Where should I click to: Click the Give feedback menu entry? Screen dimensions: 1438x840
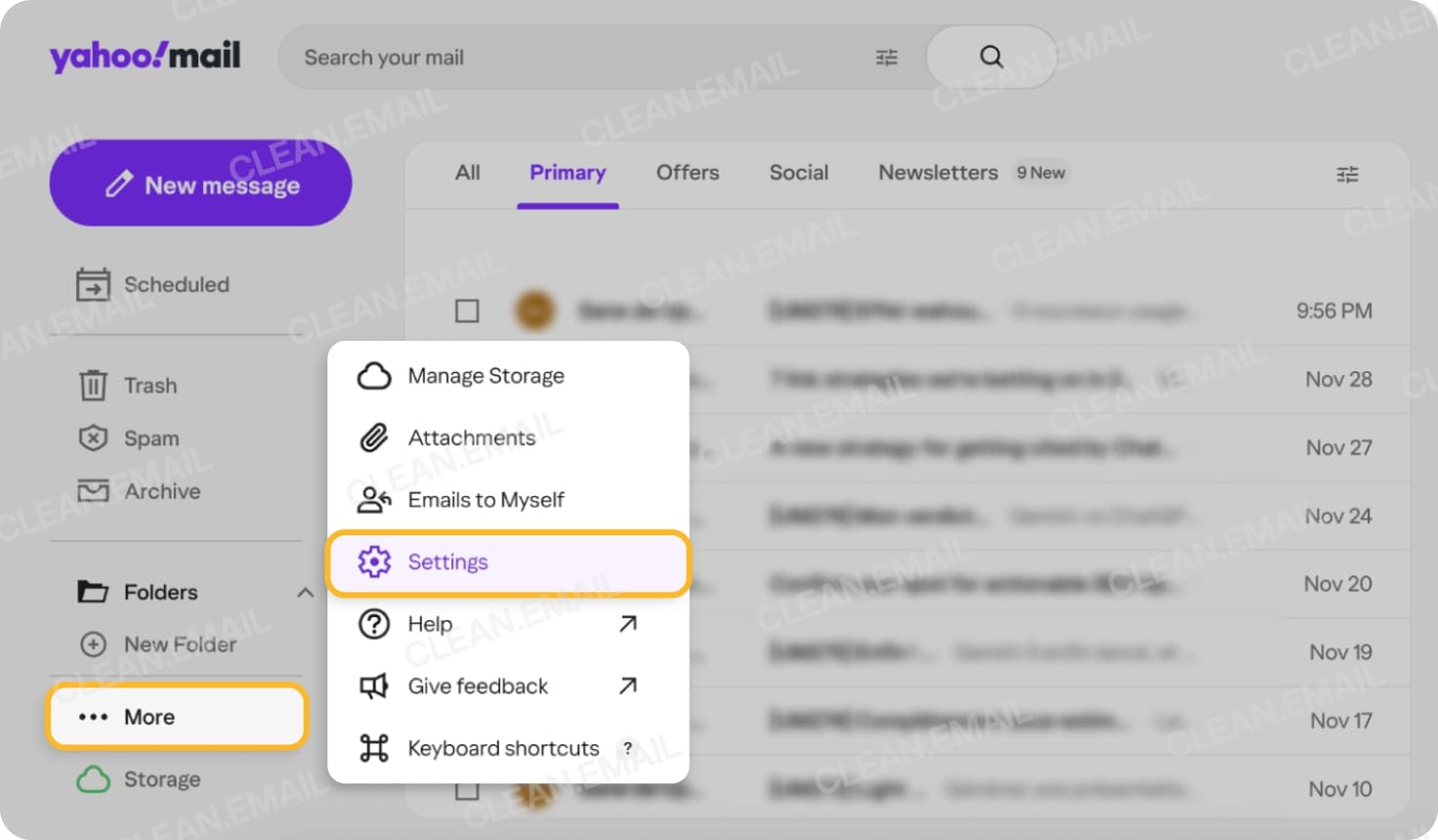pyautogui.click(x=477, y=686)
